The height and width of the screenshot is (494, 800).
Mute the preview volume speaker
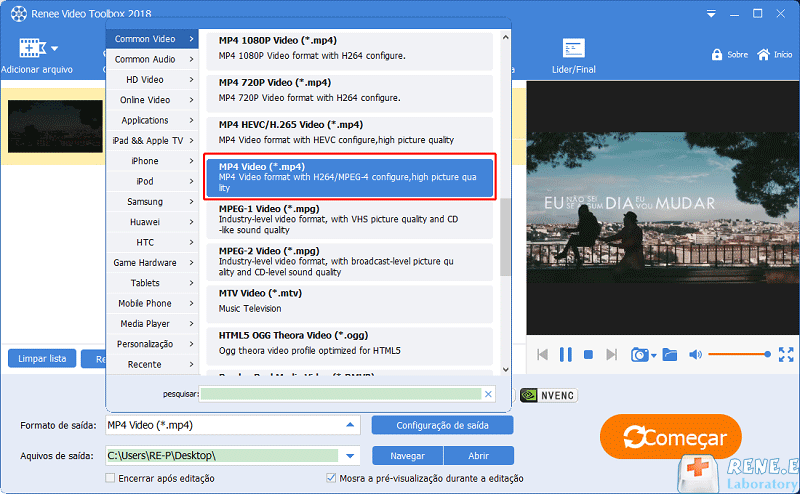695,354
